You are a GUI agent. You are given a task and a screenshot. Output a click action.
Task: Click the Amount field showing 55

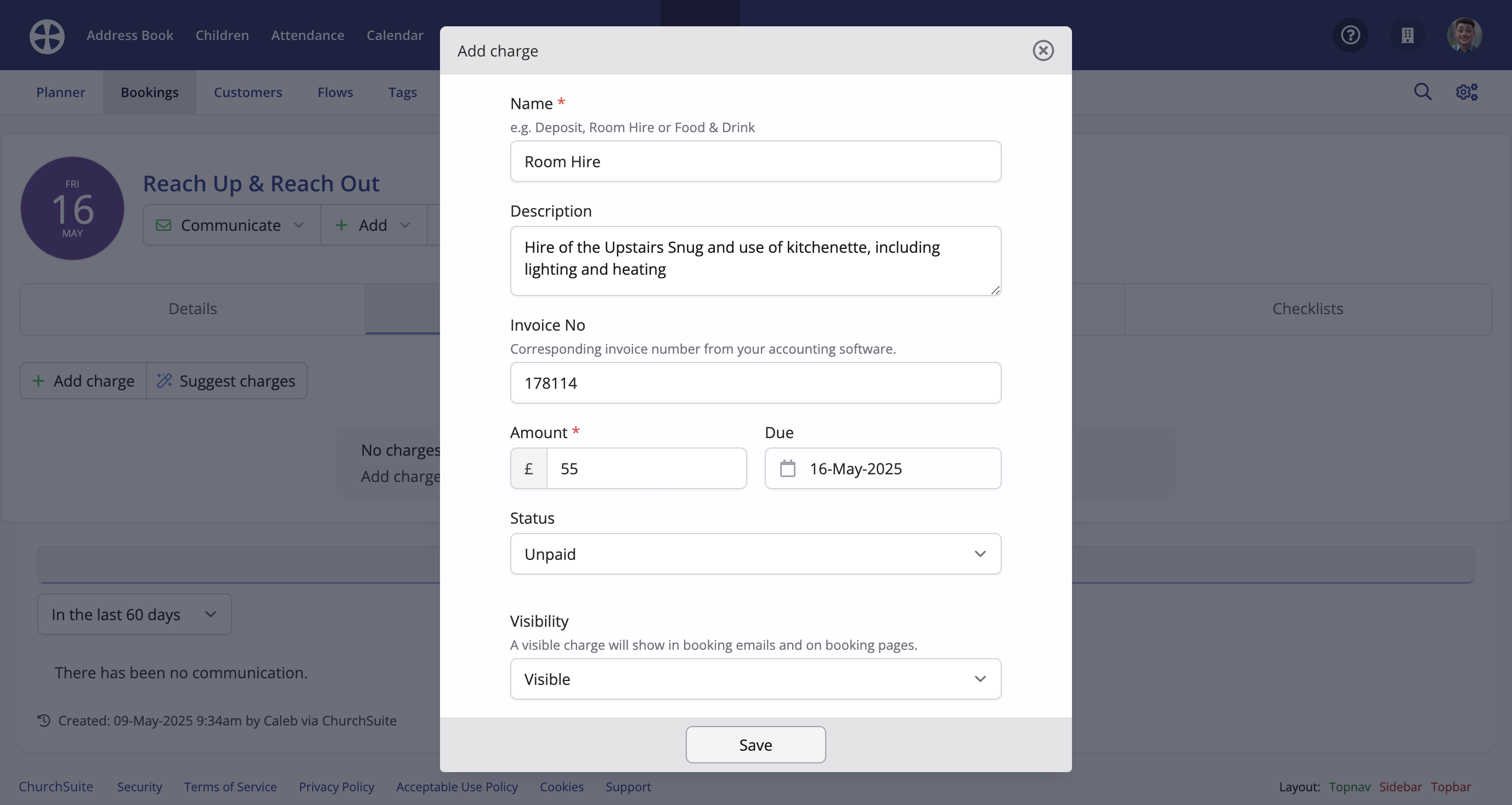[646, 468]
